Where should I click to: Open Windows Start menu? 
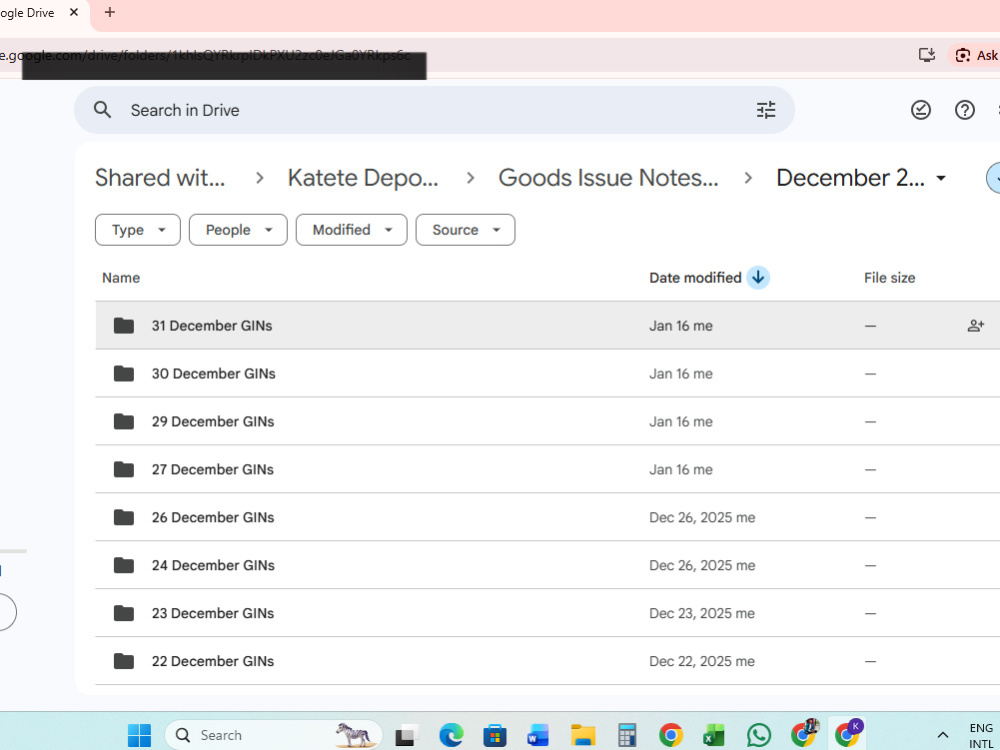tap(139, 735)
